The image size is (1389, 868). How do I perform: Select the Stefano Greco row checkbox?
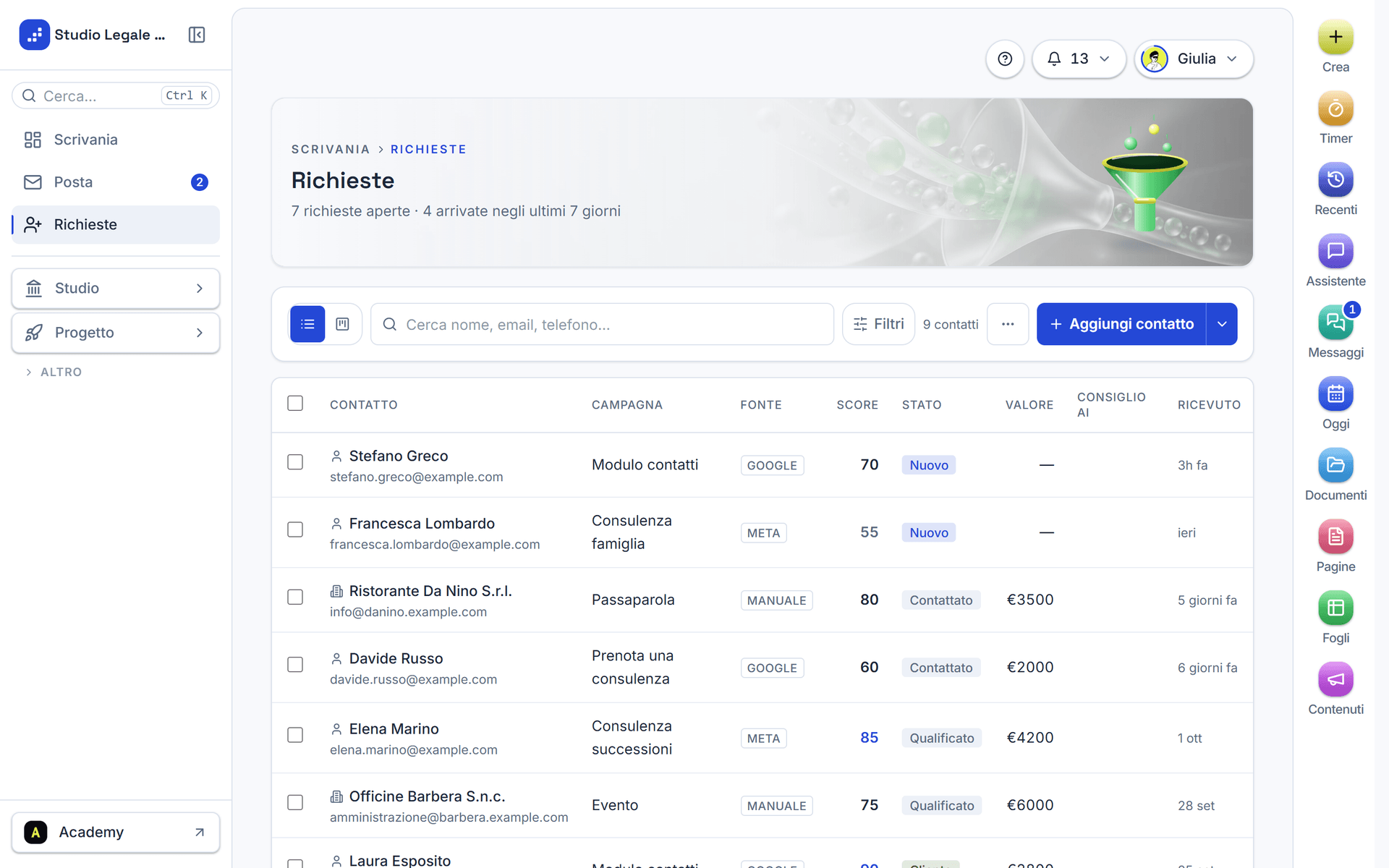coord(295,462)
